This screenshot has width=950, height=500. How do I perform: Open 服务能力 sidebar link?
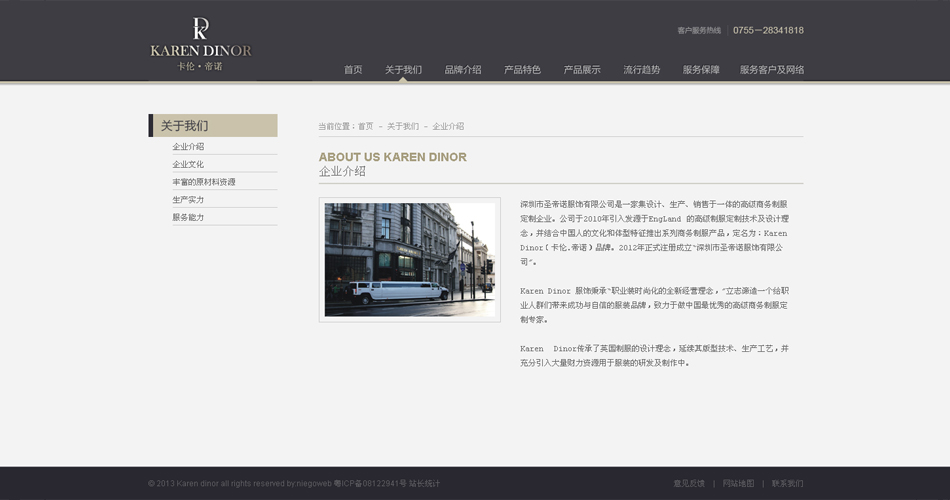point(188,217)
